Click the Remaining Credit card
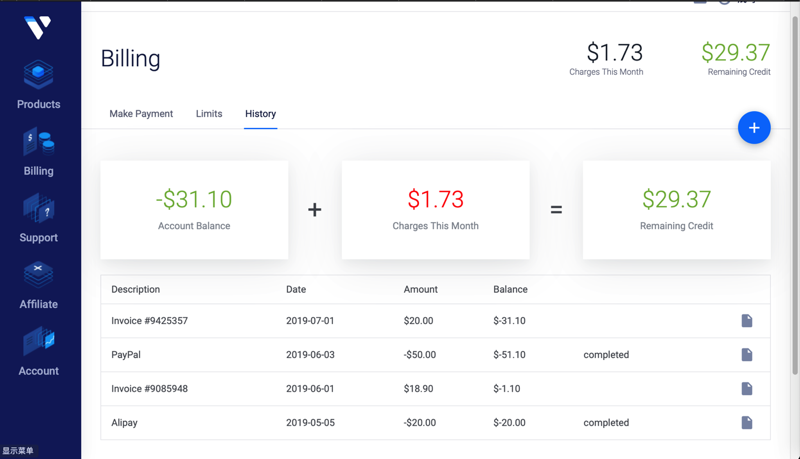 (676, 210)
